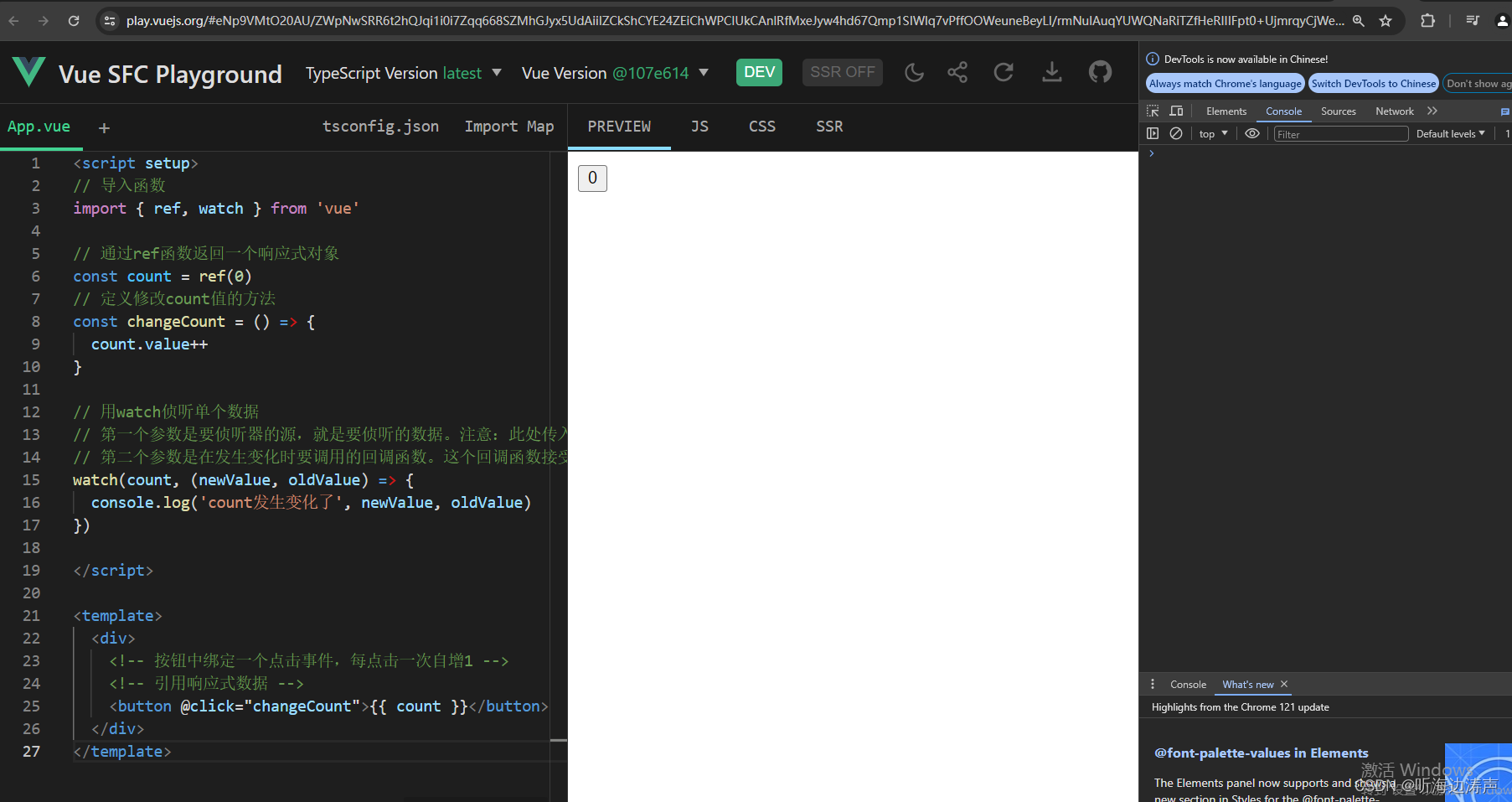Image resolution: width=1512 pixels, height=802 pixels.
Task: Open the DevTools Sources tab
Action: [1339, 111]
